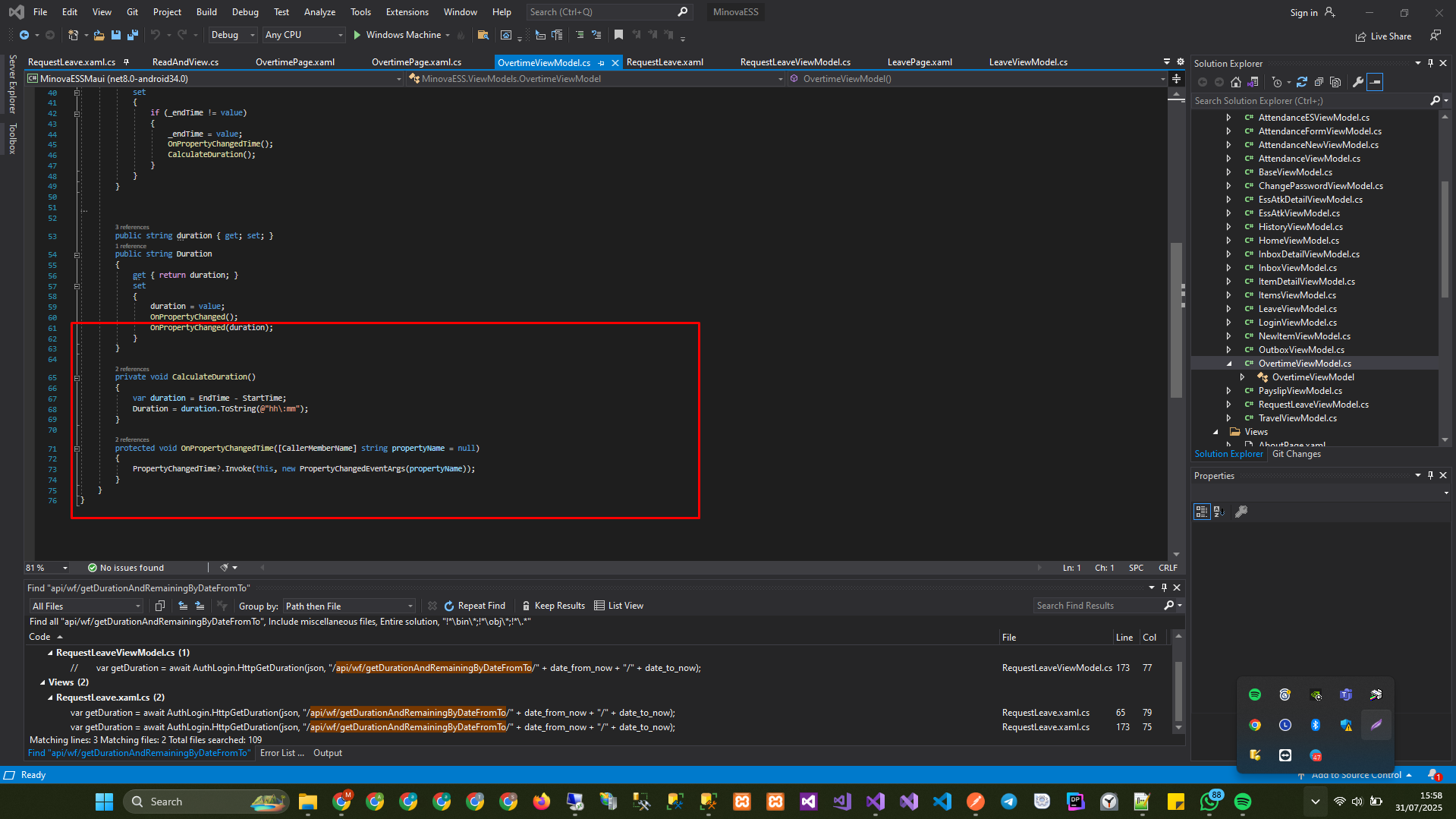Click the feedback icon in title bar

coord(1436,35)
